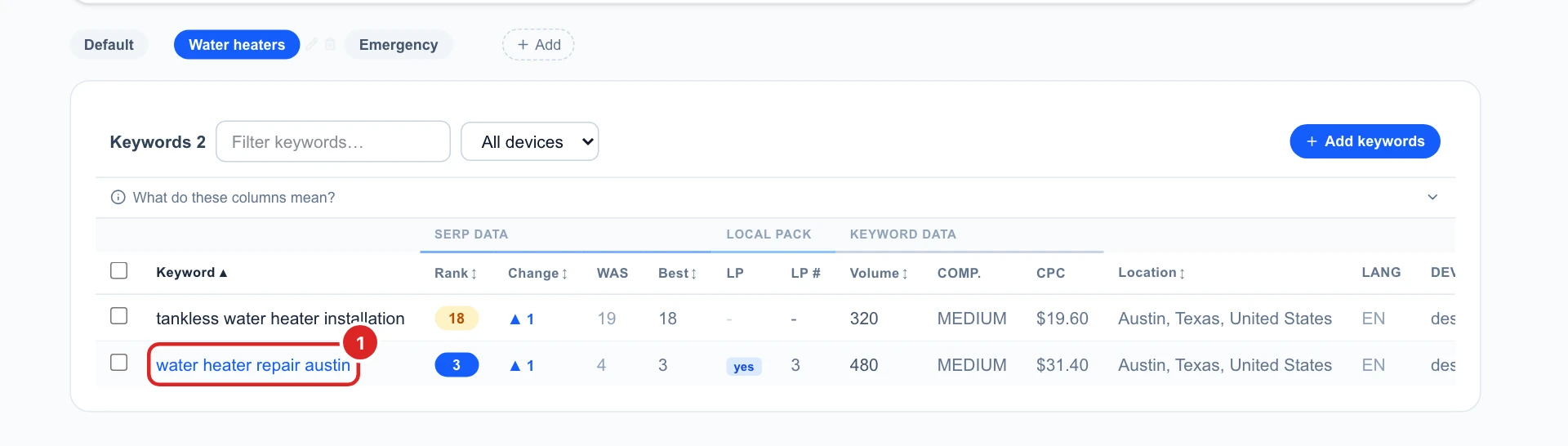Click the WAS value 19
The height and width of the screenshot is (446, 1568).
(606, 319)
